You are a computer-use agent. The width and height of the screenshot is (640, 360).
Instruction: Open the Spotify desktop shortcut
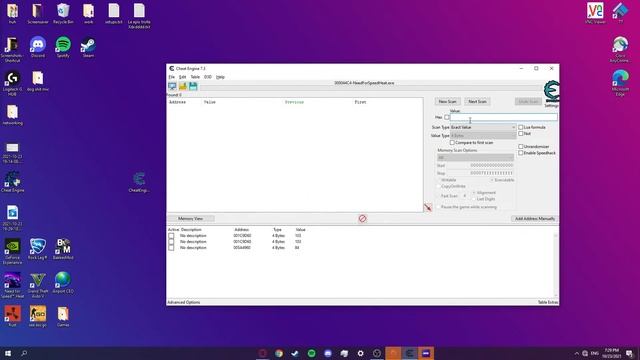coord(63,47)
